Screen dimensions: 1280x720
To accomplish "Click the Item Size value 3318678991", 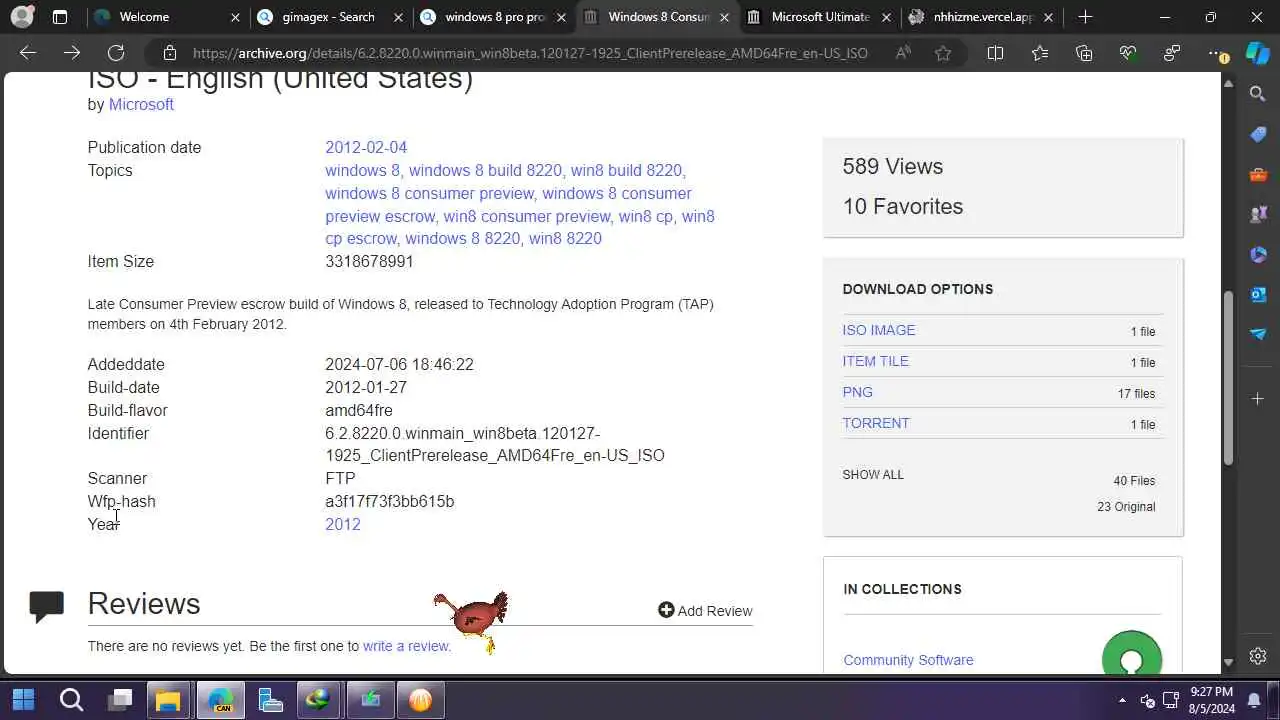I will tap(369, 261).
